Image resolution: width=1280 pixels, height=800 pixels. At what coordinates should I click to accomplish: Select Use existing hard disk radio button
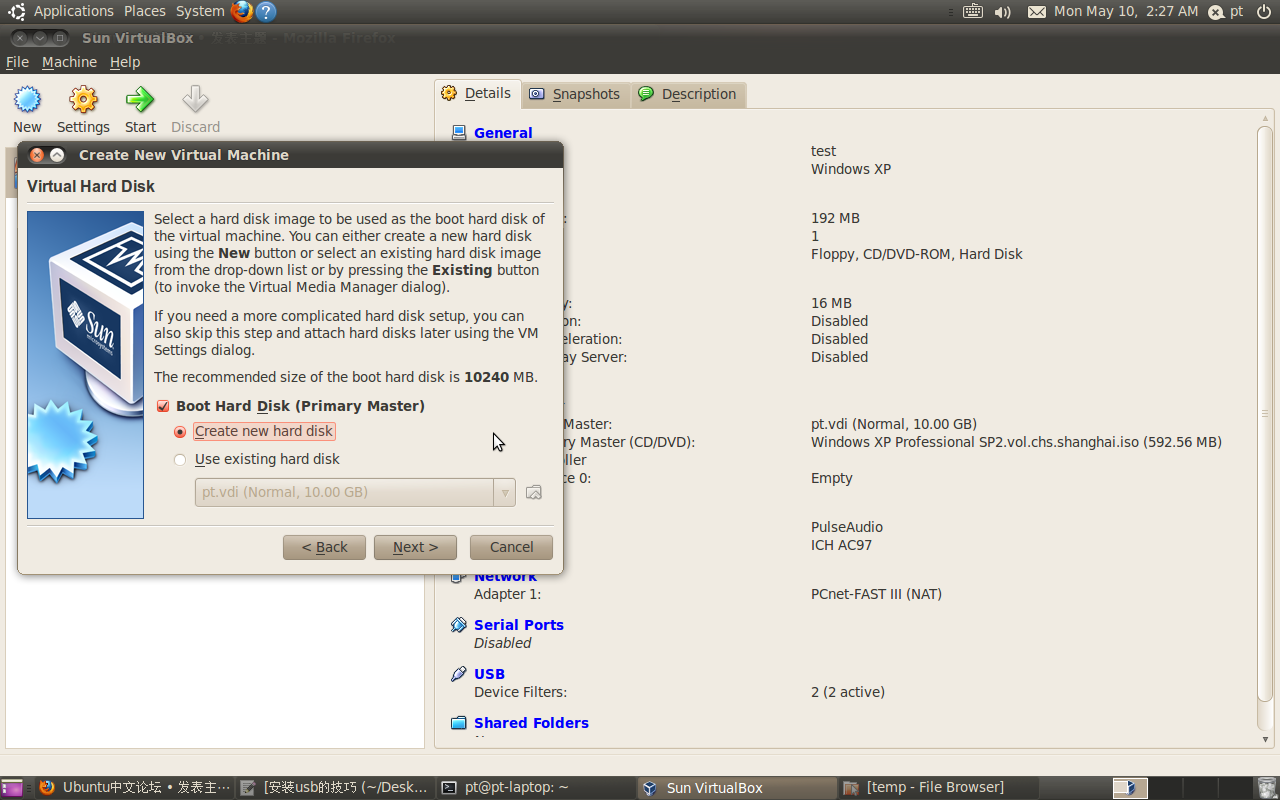click(180, 460)
